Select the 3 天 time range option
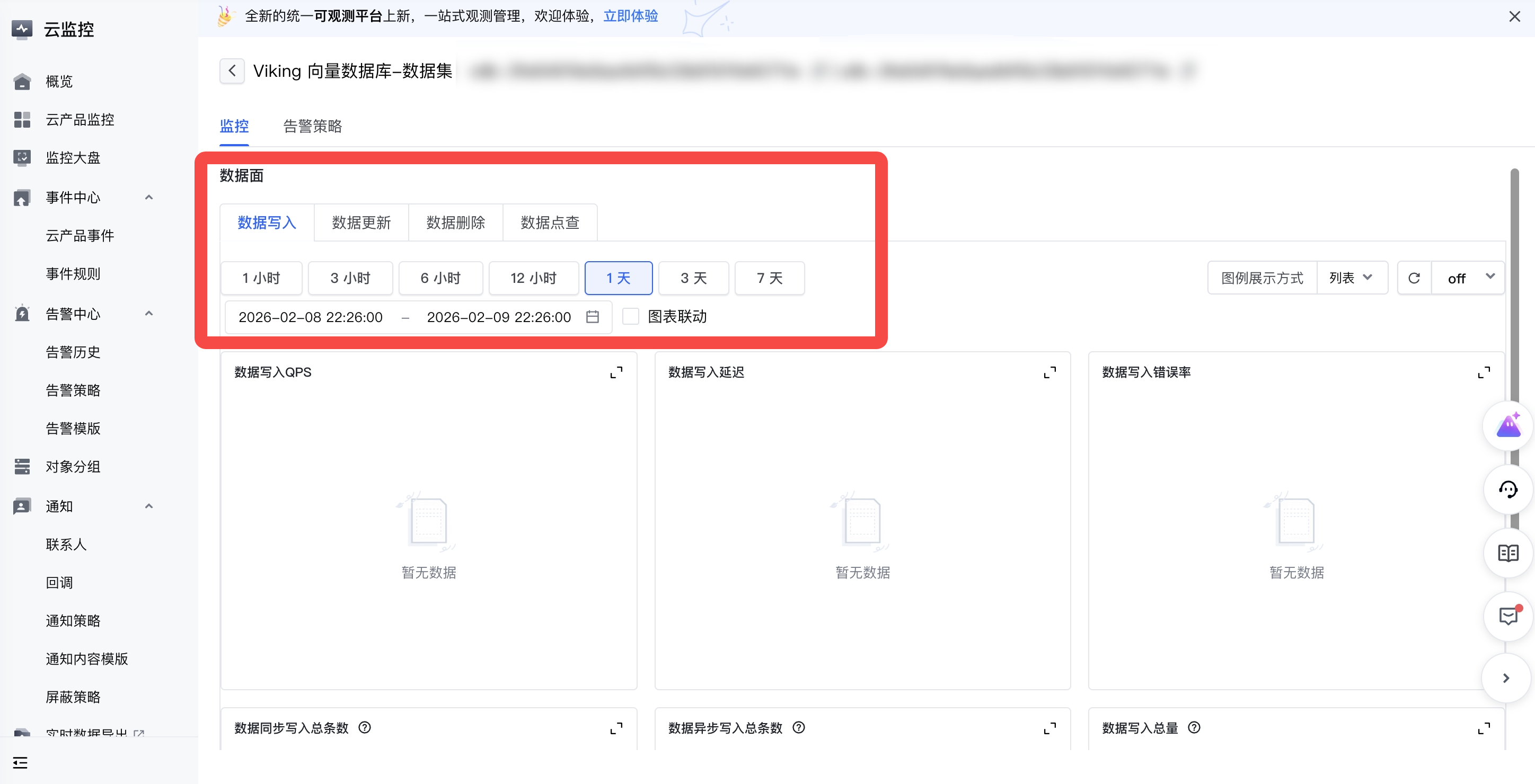1535x784 pixels. pyautogui.click(x=693, y=278)
